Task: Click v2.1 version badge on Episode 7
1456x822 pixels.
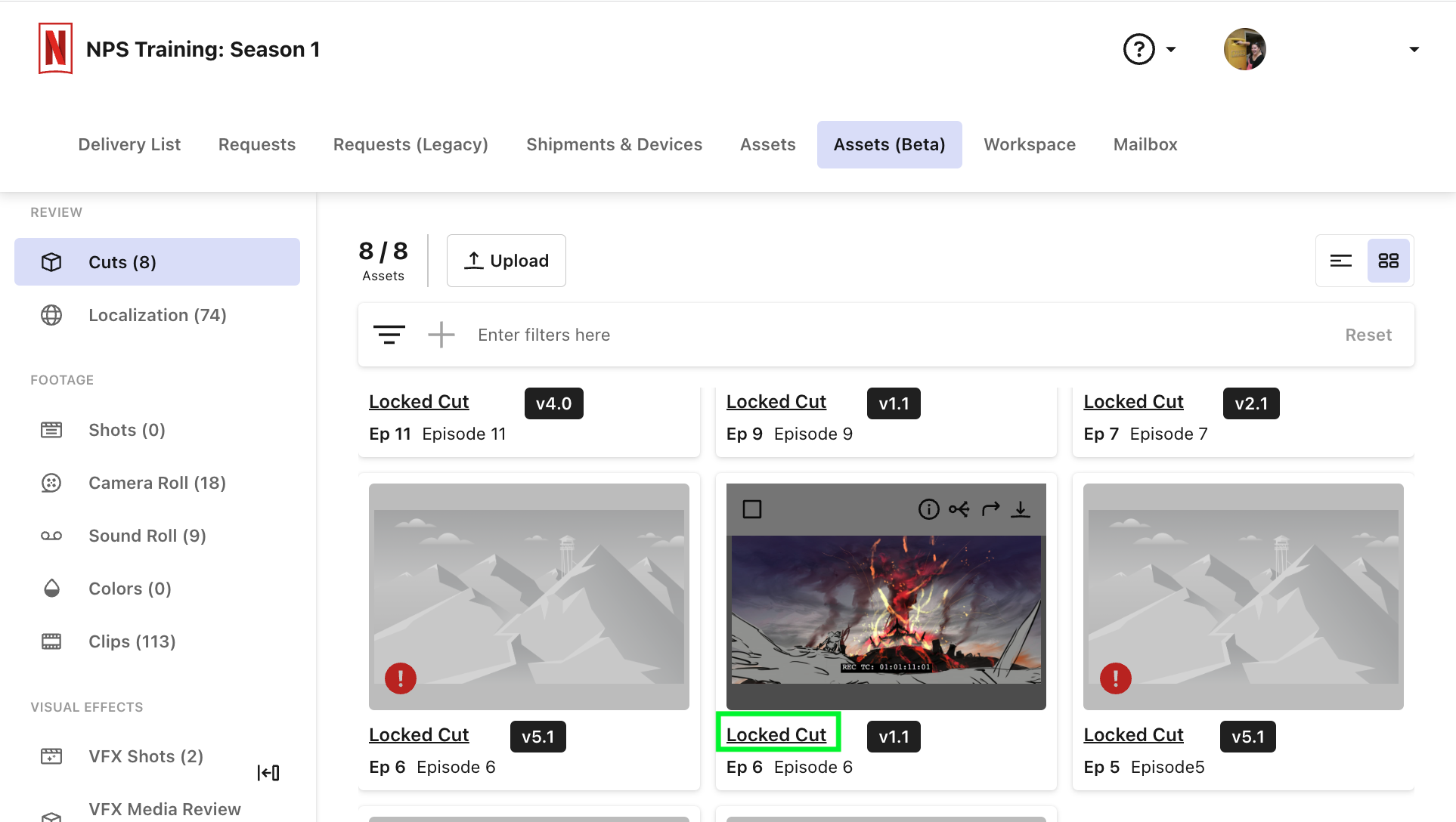Action: (x=1251, y=403)
